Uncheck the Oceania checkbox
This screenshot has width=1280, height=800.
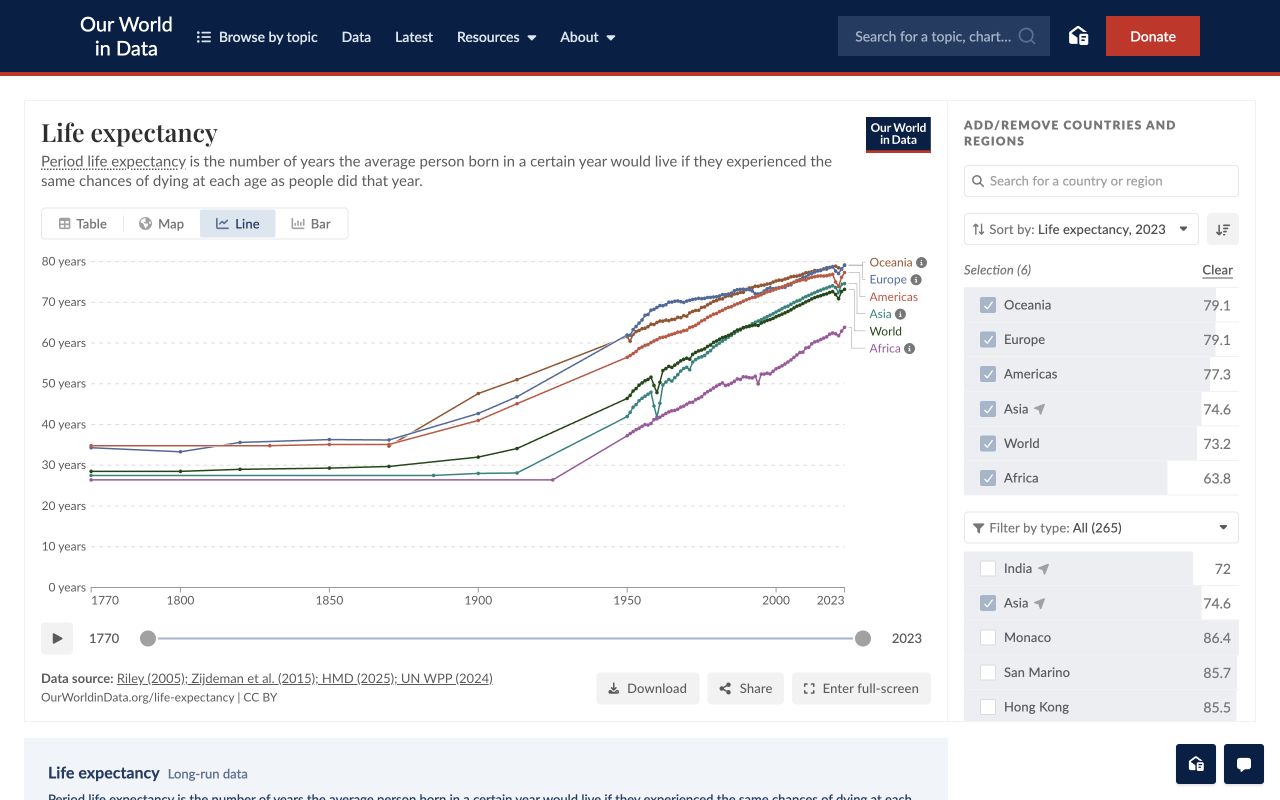tap(988, 305)
